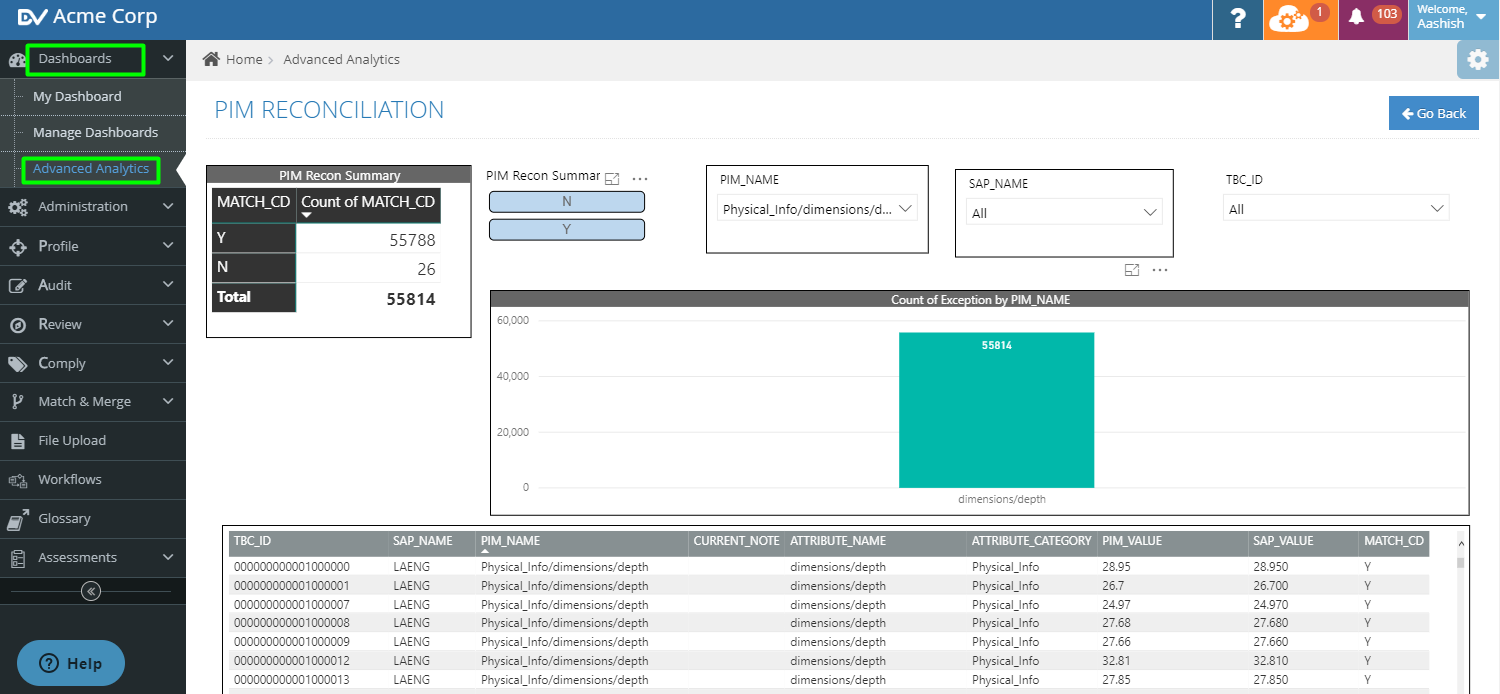
Task: Sort by the PIM_NAME column header
Action: pos(511,541)
